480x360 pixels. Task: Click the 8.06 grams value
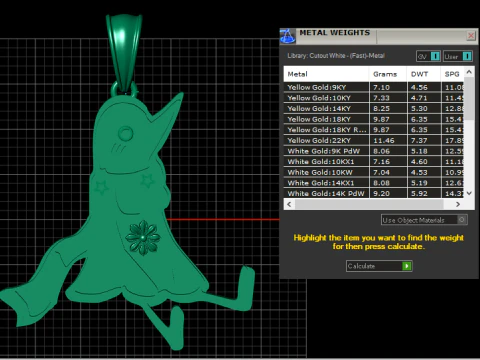coord(381,151)
